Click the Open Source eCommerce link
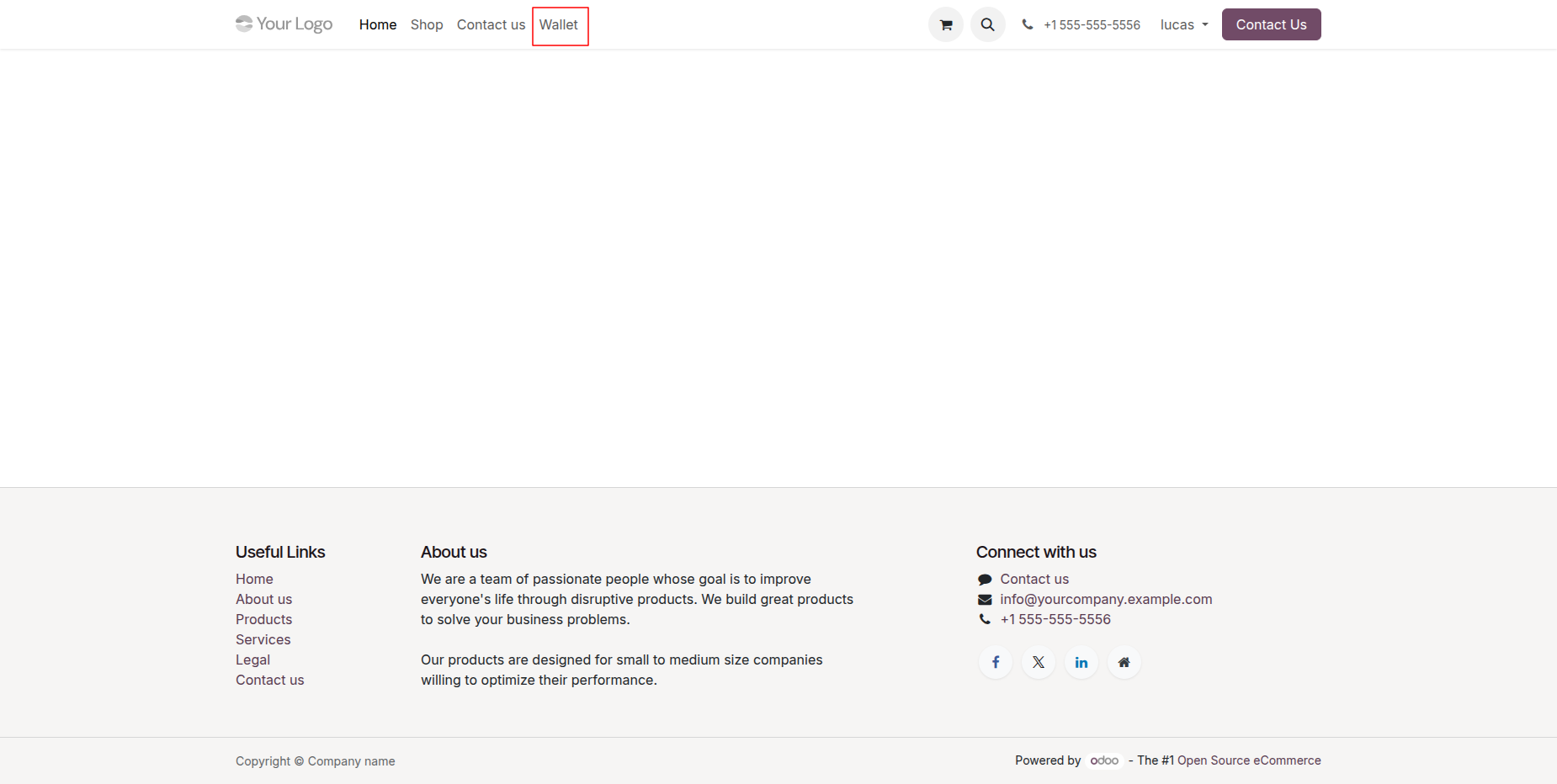The height and width of the screenshot is (784, 1557). point(1249,760)
